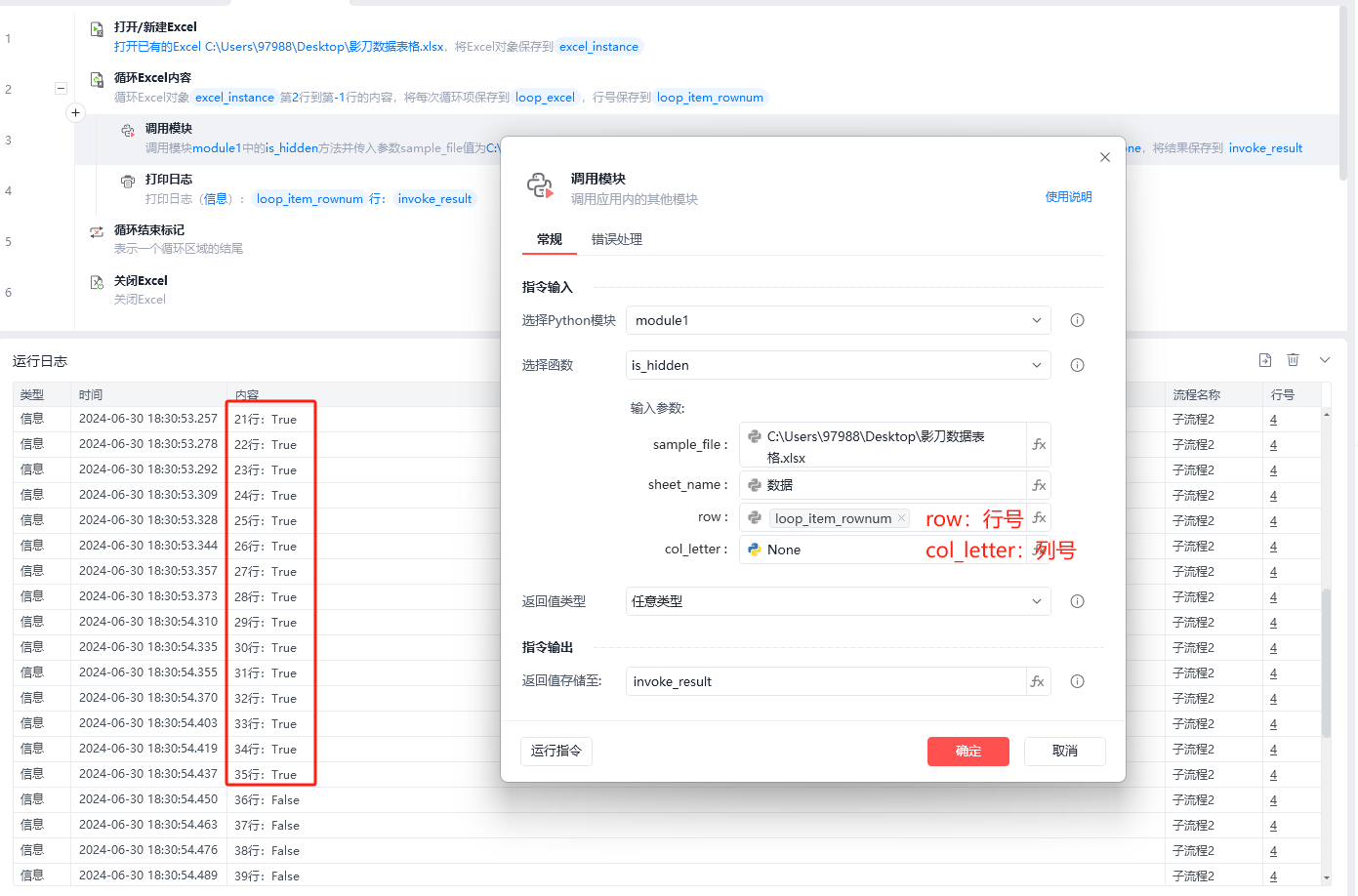Image resolution: width=1358 pixels, height=896 pixels.
Task: Click the 关闭Excel step icon
Action: pyautogui.click(x=97, y=282)
